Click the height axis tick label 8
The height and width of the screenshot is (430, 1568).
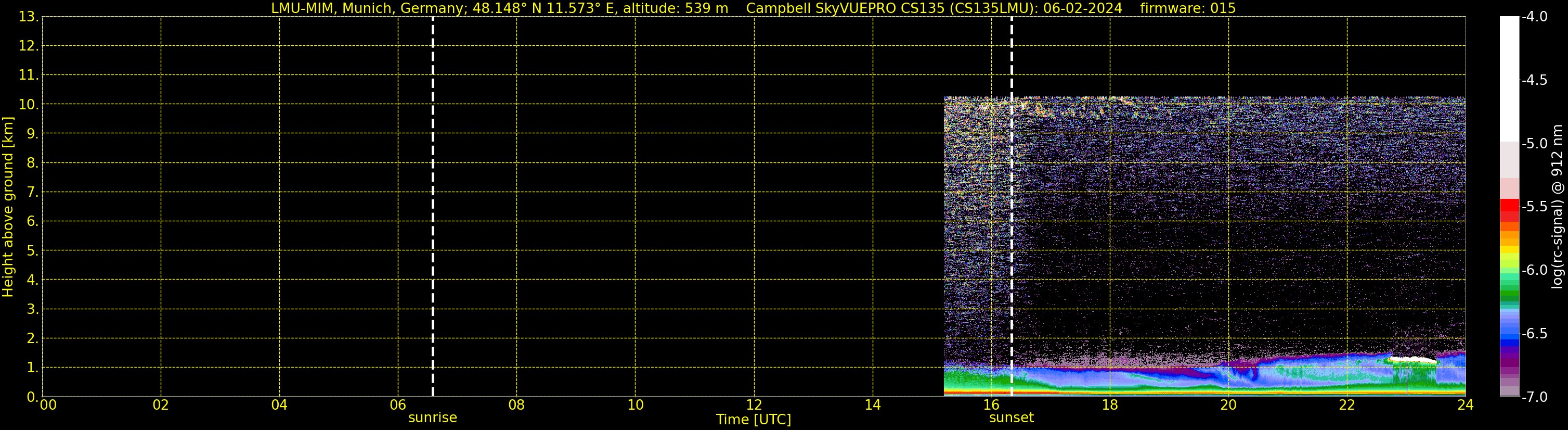[x=32, y=163]
